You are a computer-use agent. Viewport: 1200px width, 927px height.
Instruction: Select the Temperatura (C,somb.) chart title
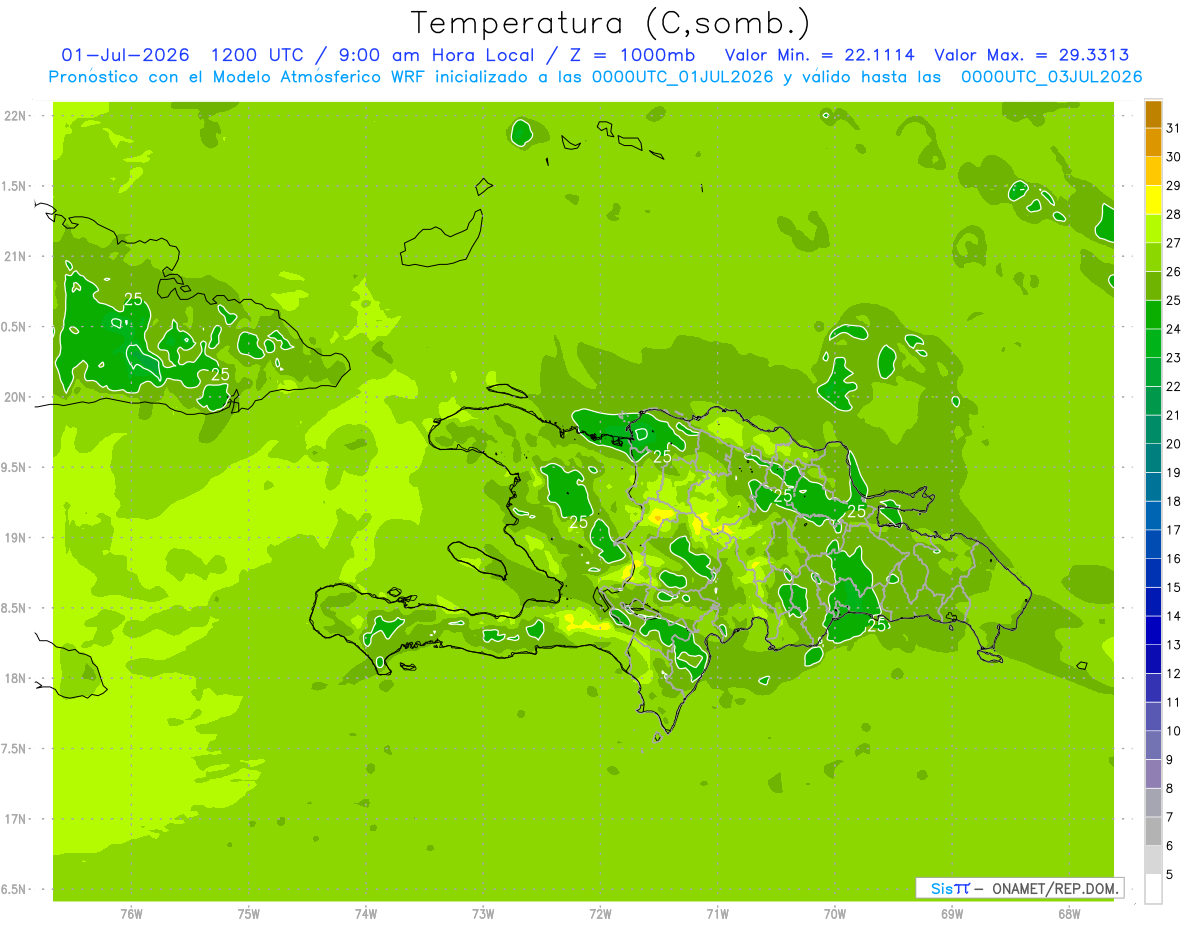click(x=610, y=22)
